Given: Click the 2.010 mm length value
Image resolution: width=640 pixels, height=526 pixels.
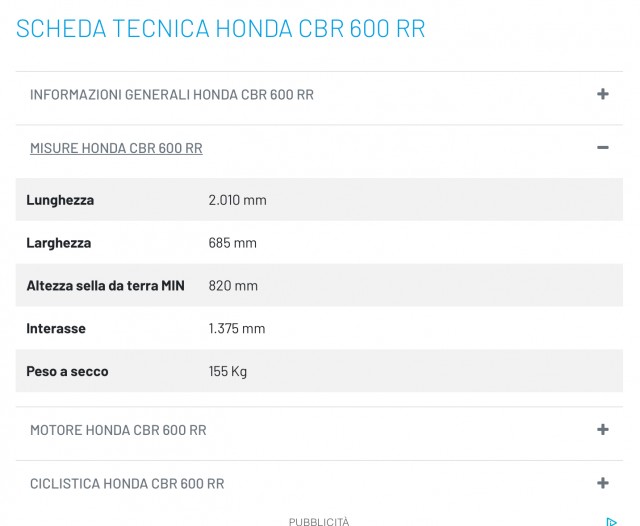Looking at the screenshot, I should [x=237, y=200].
